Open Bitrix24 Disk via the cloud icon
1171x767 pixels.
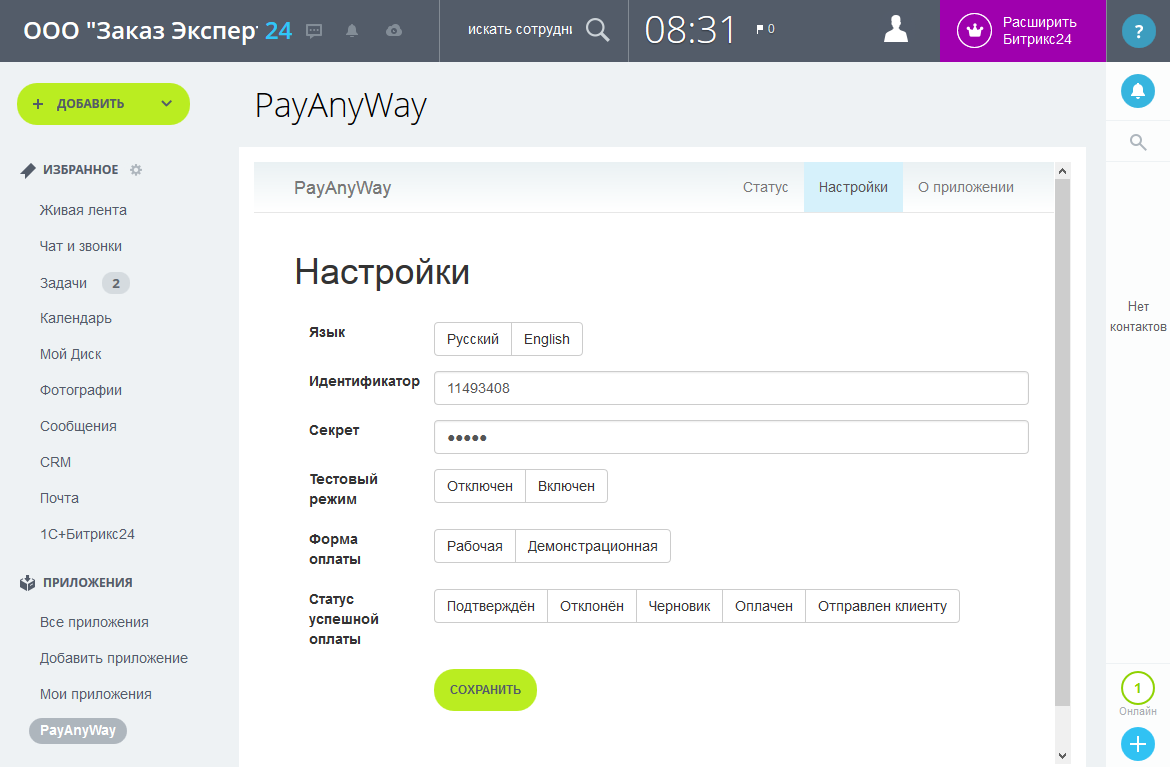(392, 29)
